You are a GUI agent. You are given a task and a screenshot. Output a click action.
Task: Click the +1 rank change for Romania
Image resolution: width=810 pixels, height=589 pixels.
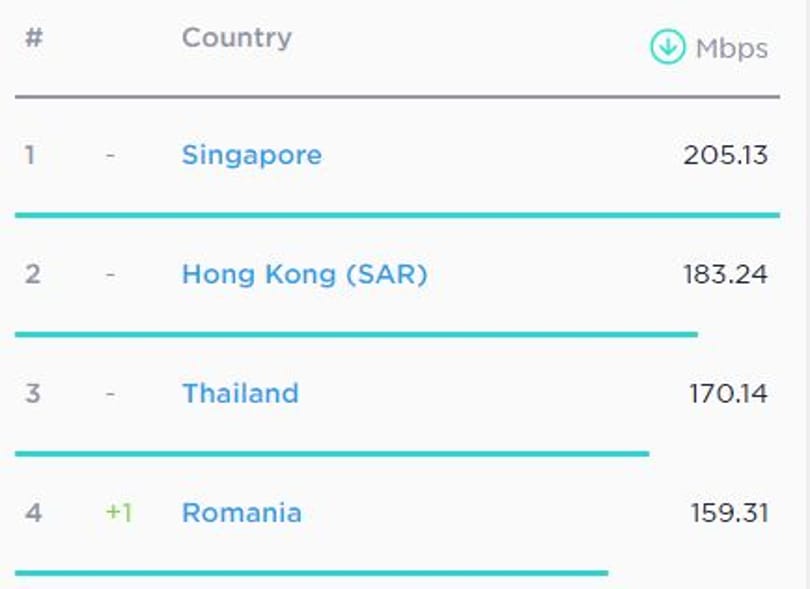119,513
